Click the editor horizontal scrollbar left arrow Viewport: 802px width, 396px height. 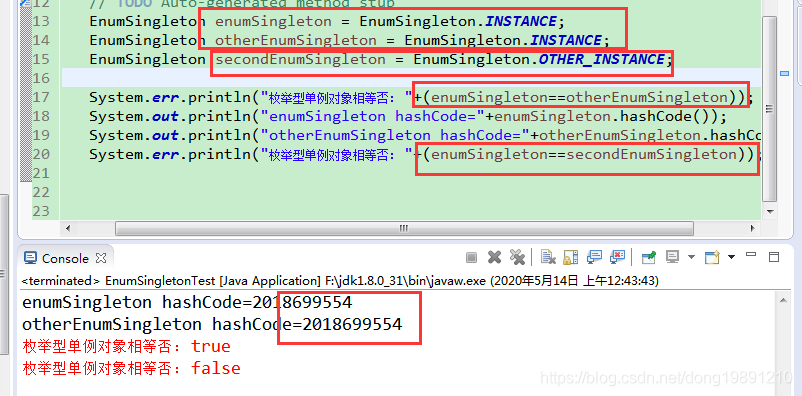[68, 228]
